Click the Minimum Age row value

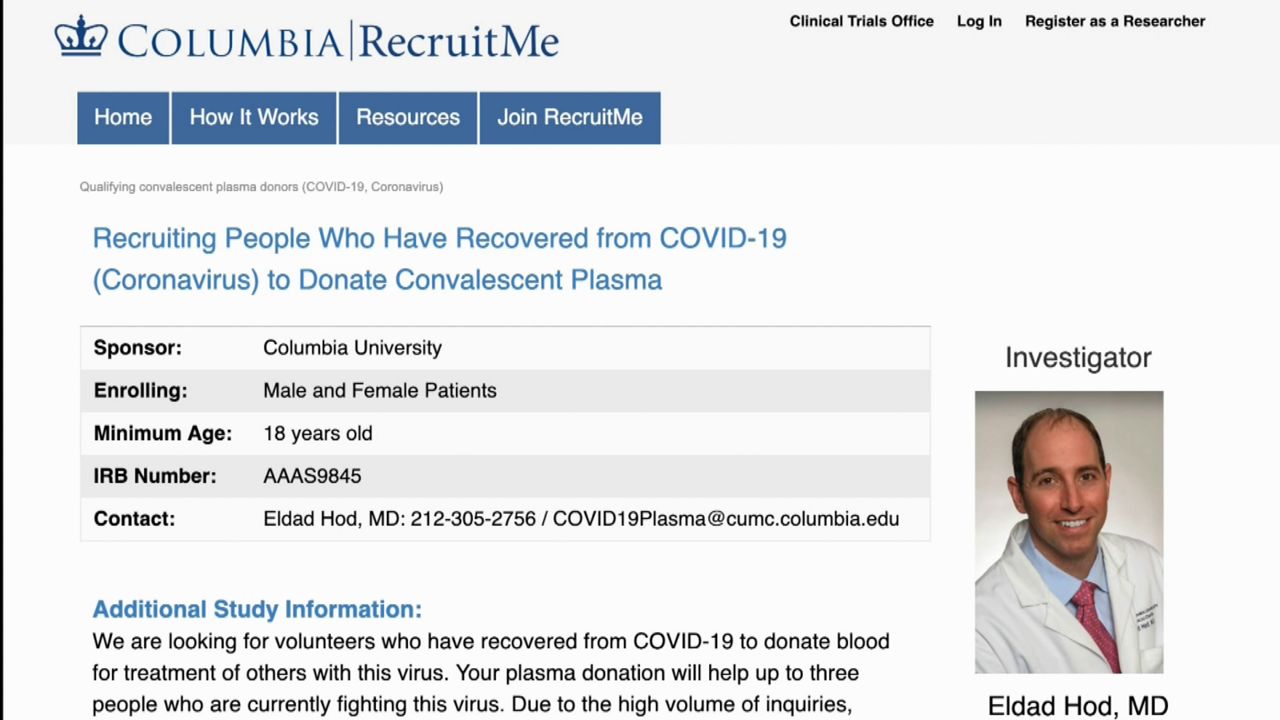pos(318,433)
